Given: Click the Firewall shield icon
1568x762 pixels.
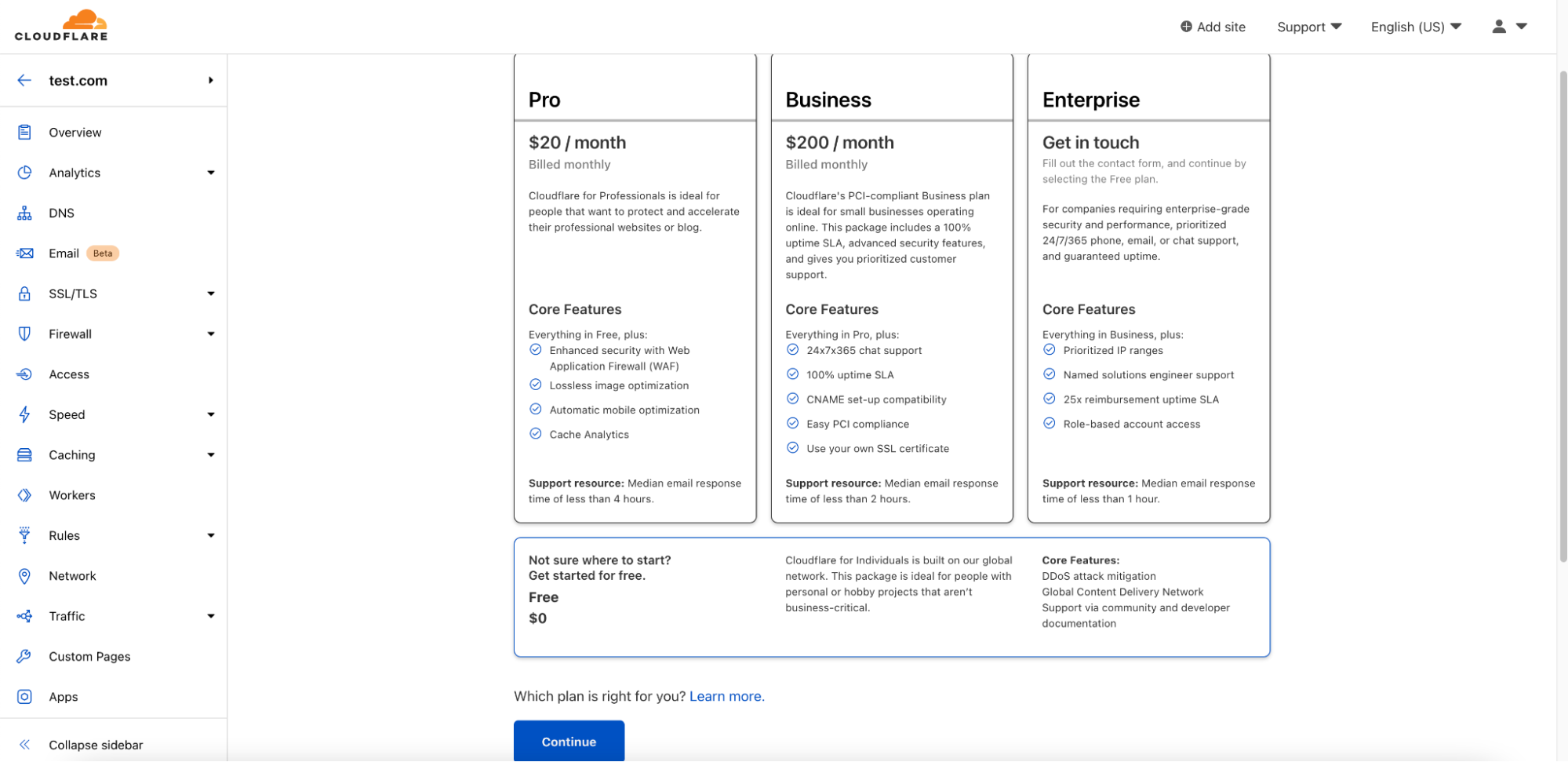Looking at the screenshot, I should pyautogui.click(x=24, y=334).
